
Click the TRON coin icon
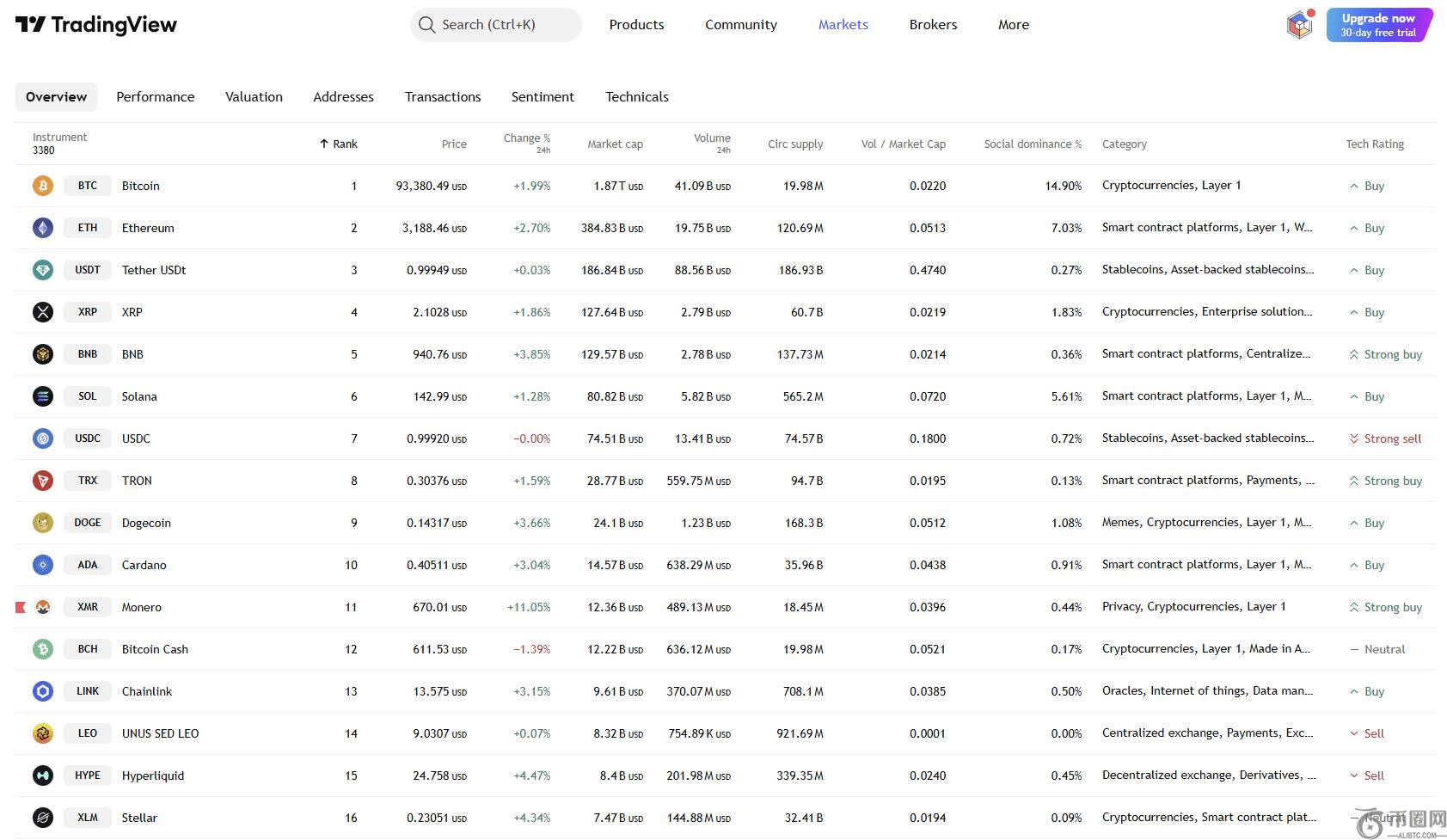pos(43,481)
